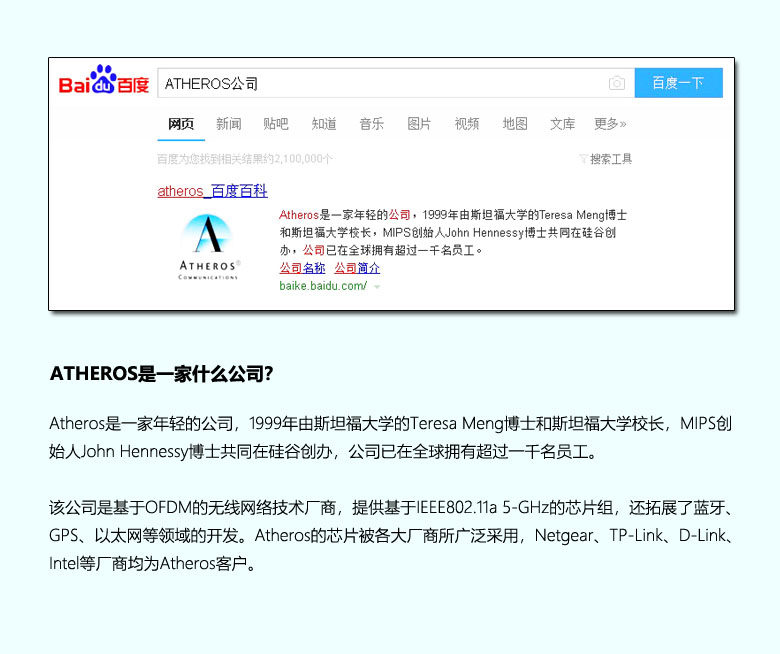
Task: Open the 视频 tab
Action: pos(467,124)
